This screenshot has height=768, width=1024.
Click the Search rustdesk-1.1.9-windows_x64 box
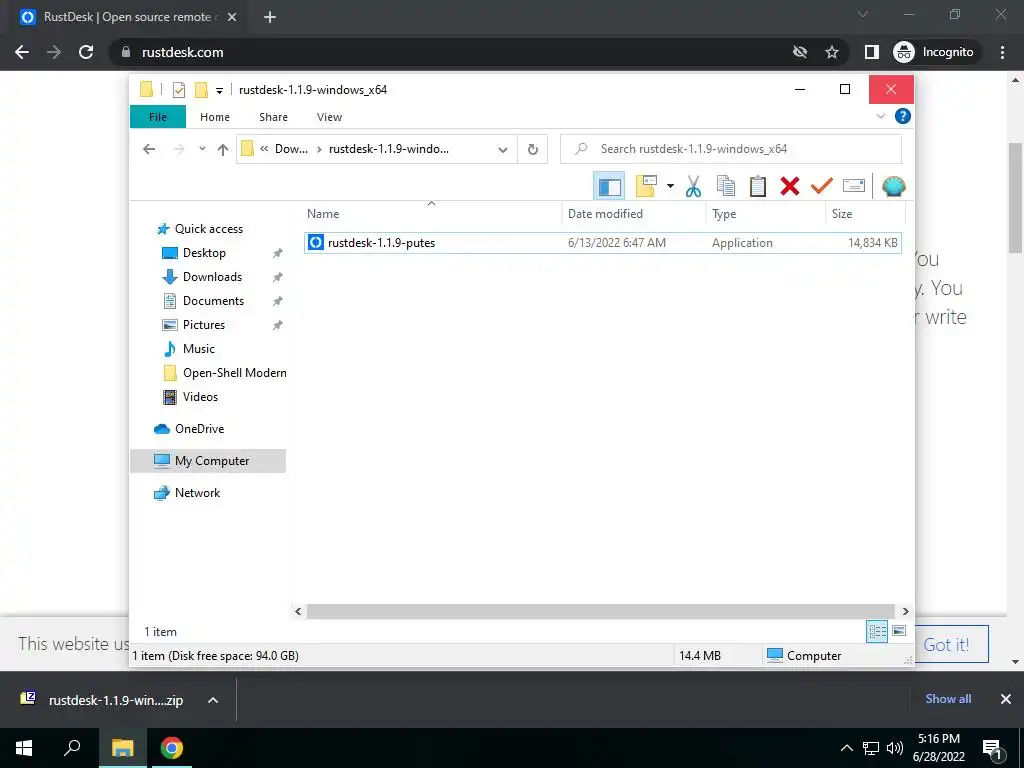731,149
